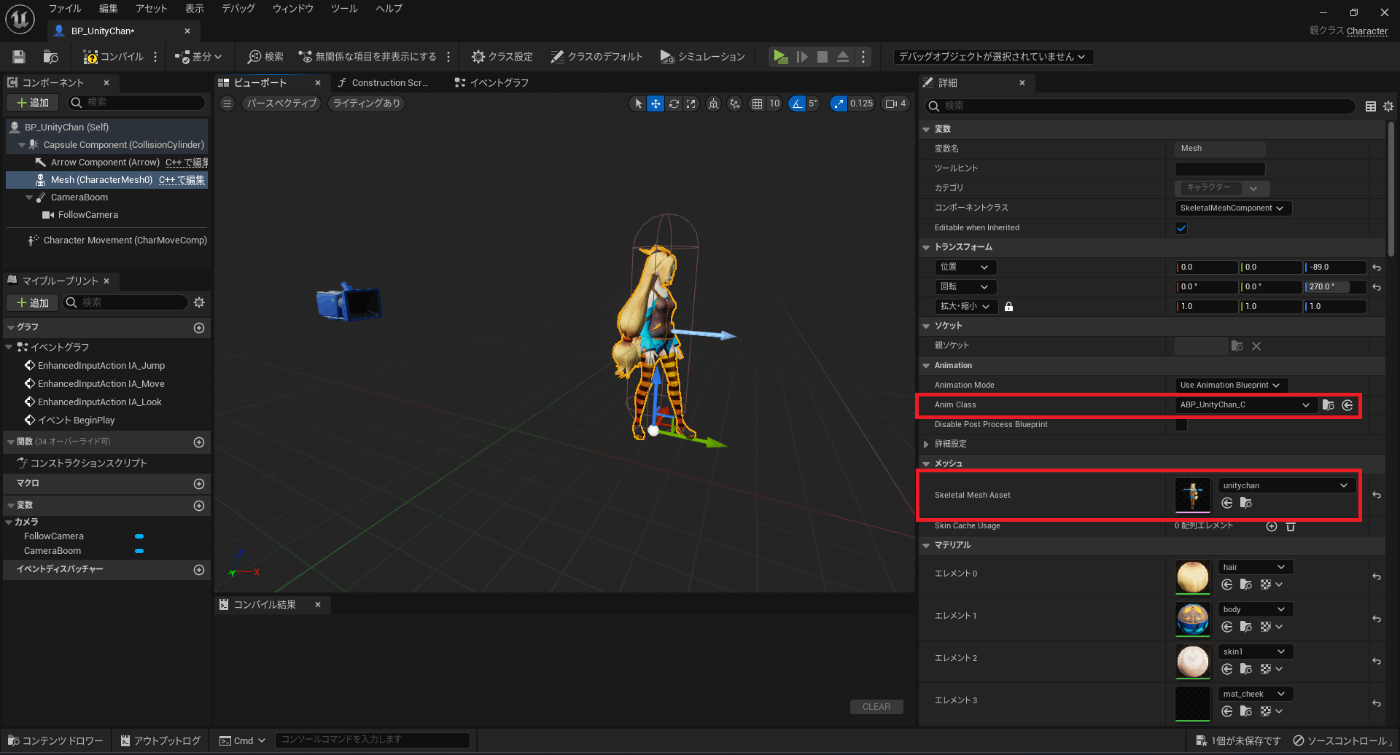Screen dimensions: 1400x755
Task: Open the ファイル menu
Action: pos(65,8)
